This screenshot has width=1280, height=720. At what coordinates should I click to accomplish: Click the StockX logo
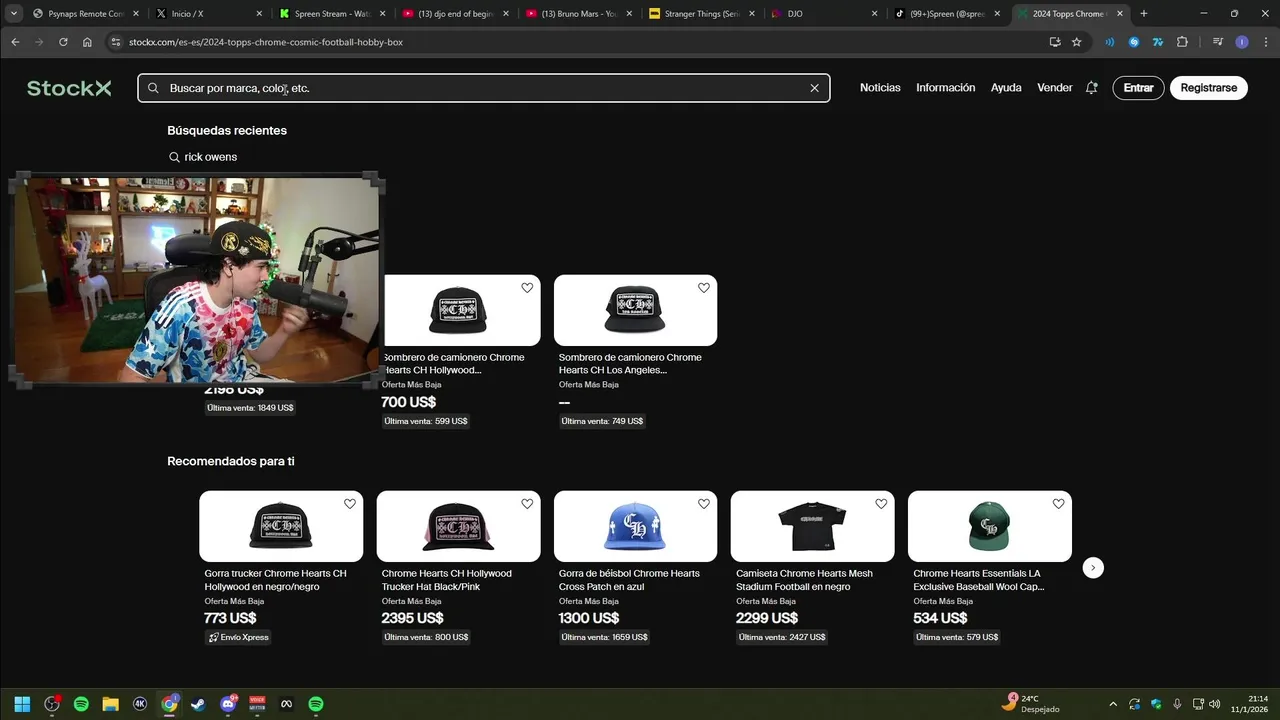[69, 88]
